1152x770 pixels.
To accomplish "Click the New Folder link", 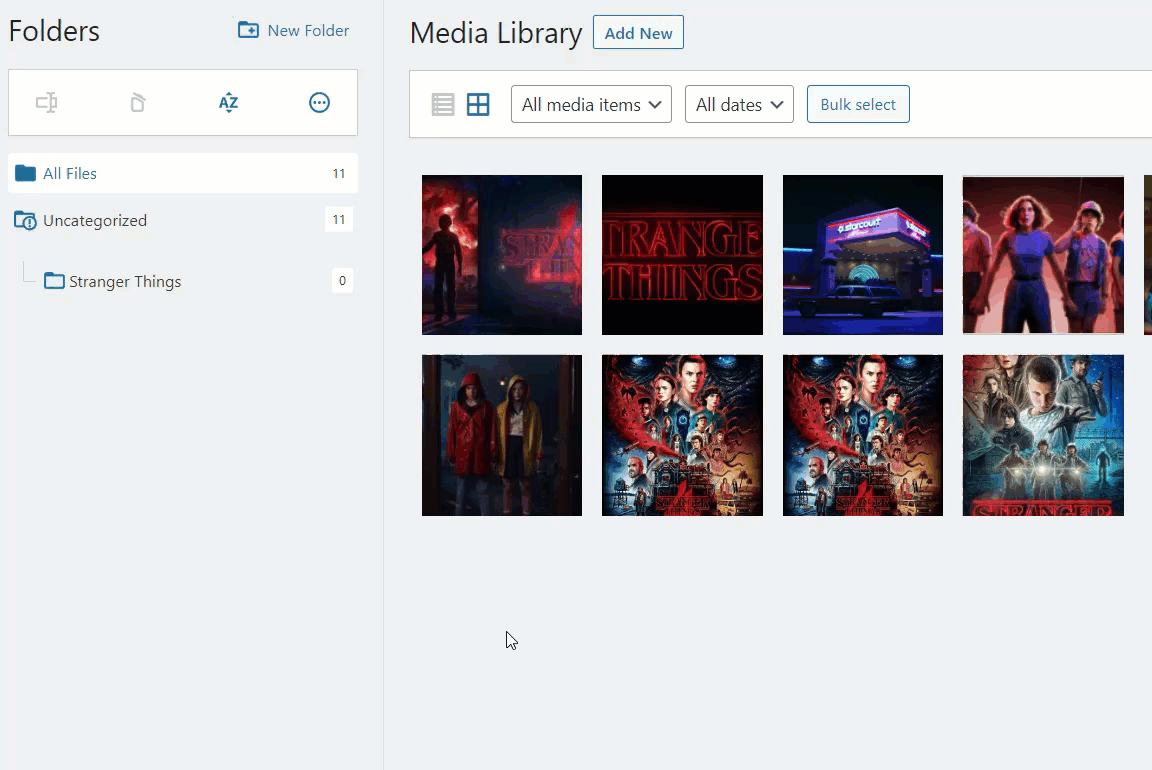I will 294,30.
